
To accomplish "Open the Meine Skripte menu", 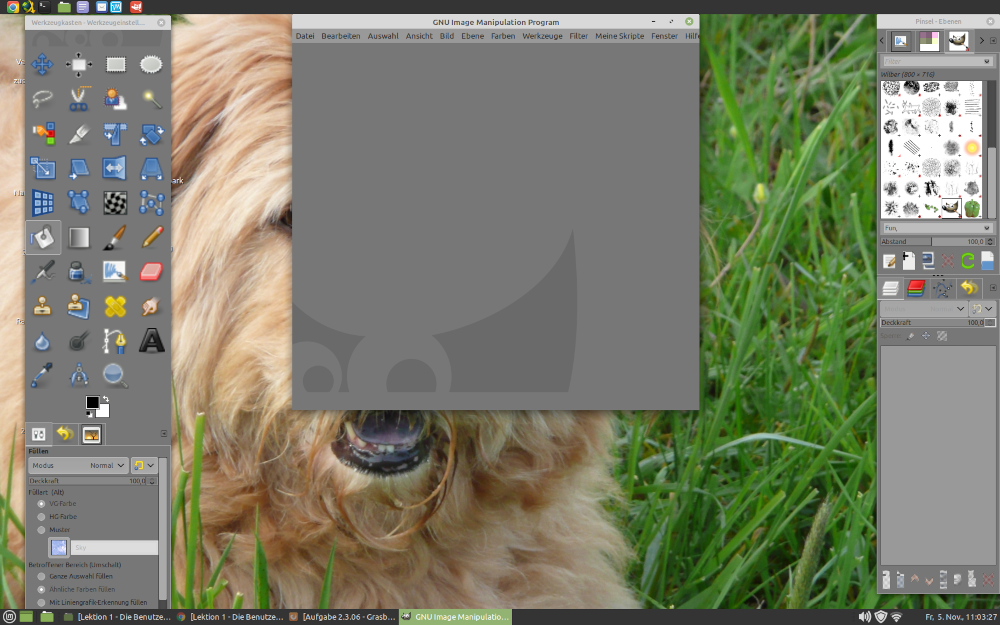I will [x=619, y=36].
